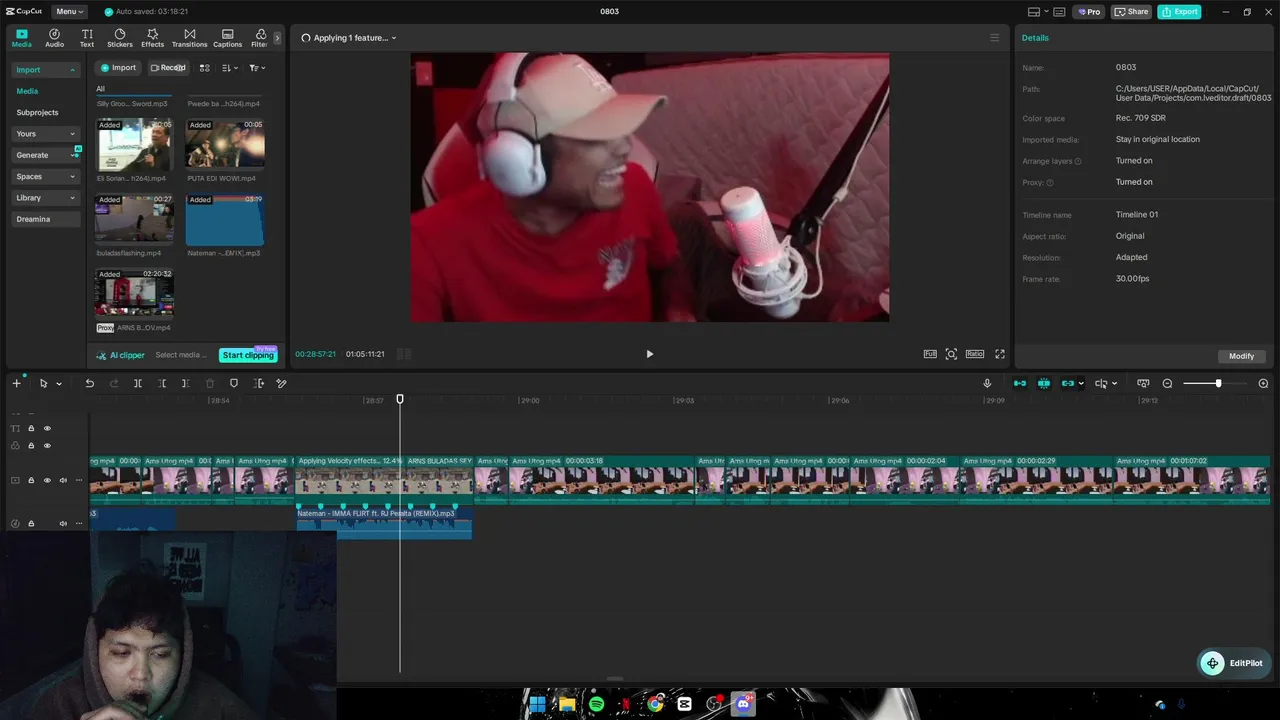The height and width of the screenshot is (720, 1280).
Task: Open the player panel menu icon
Action: pyautogui.click(x=994, y=38)
